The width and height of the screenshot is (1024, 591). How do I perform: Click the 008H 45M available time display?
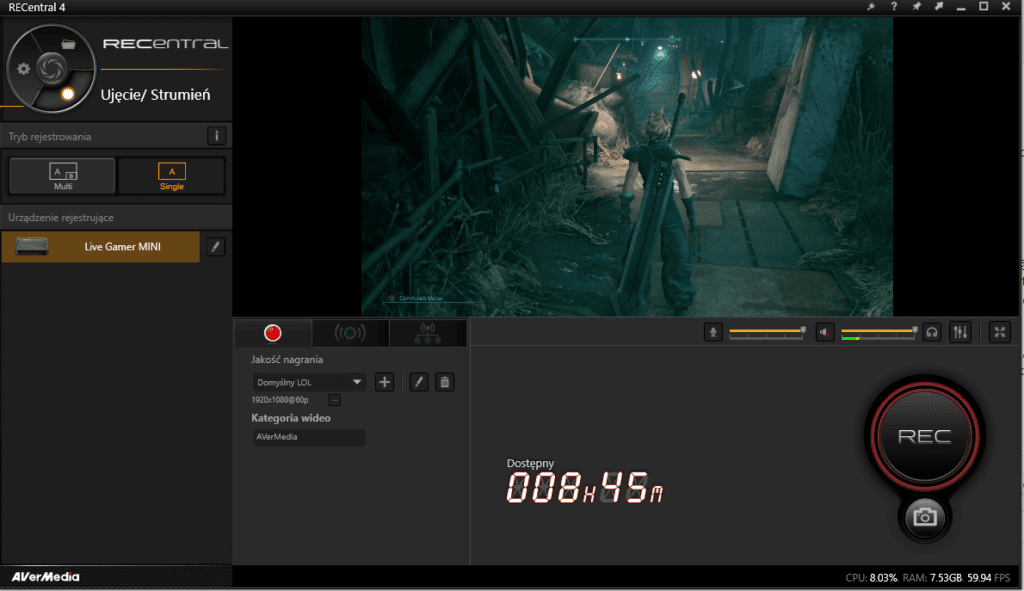point(585,488)
